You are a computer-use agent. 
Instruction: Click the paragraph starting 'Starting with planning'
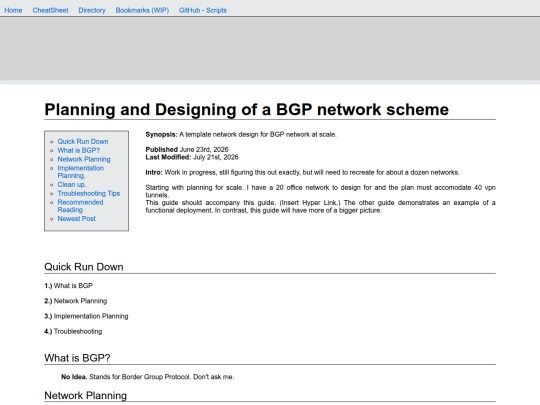pos(320,191)
